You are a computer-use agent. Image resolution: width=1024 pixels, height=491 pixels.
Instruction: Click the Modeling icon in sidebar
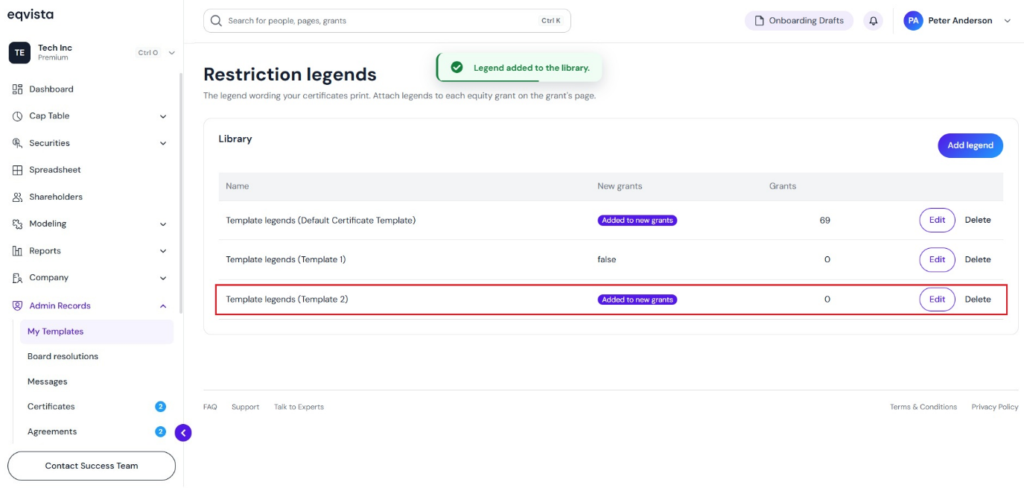pos(18,224)
